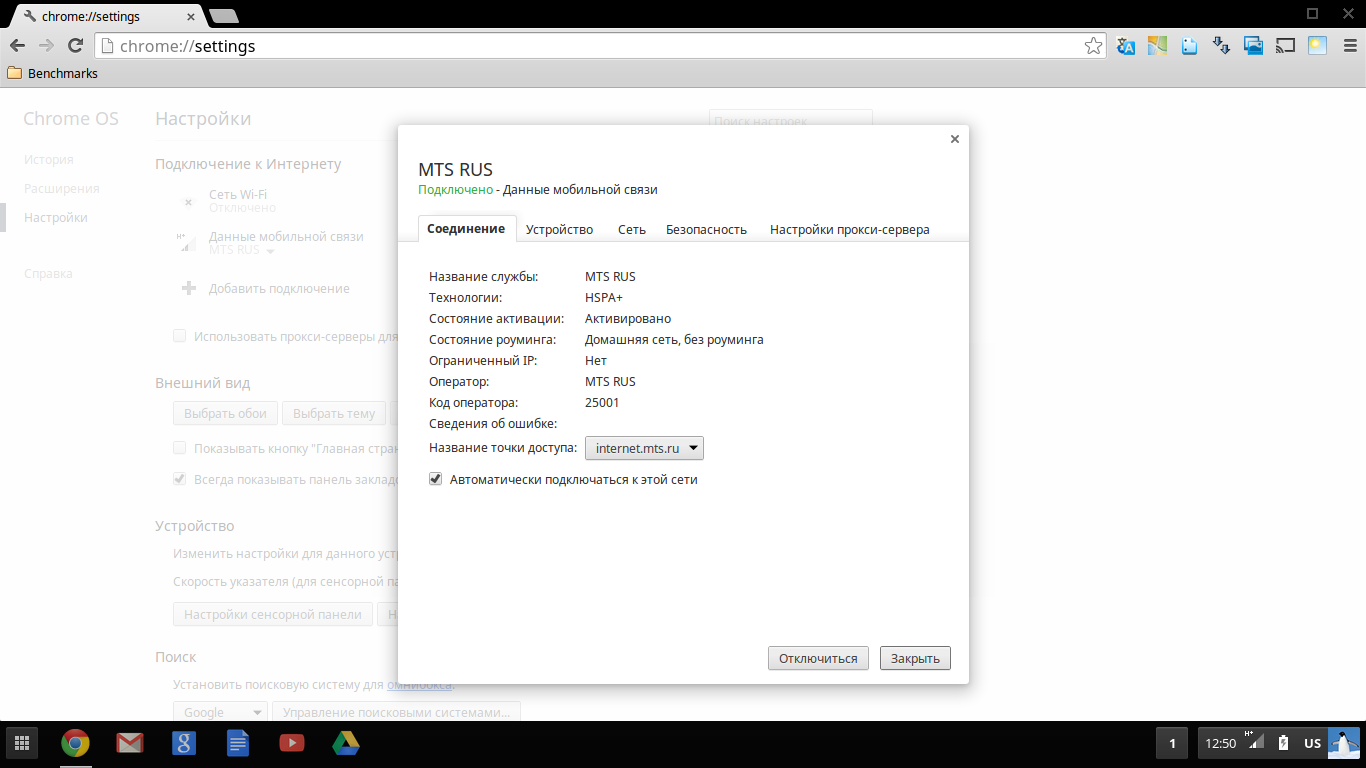The image size is (1366, 768).
Task: Click the penguin user avatar
Action: (1342, 743)
